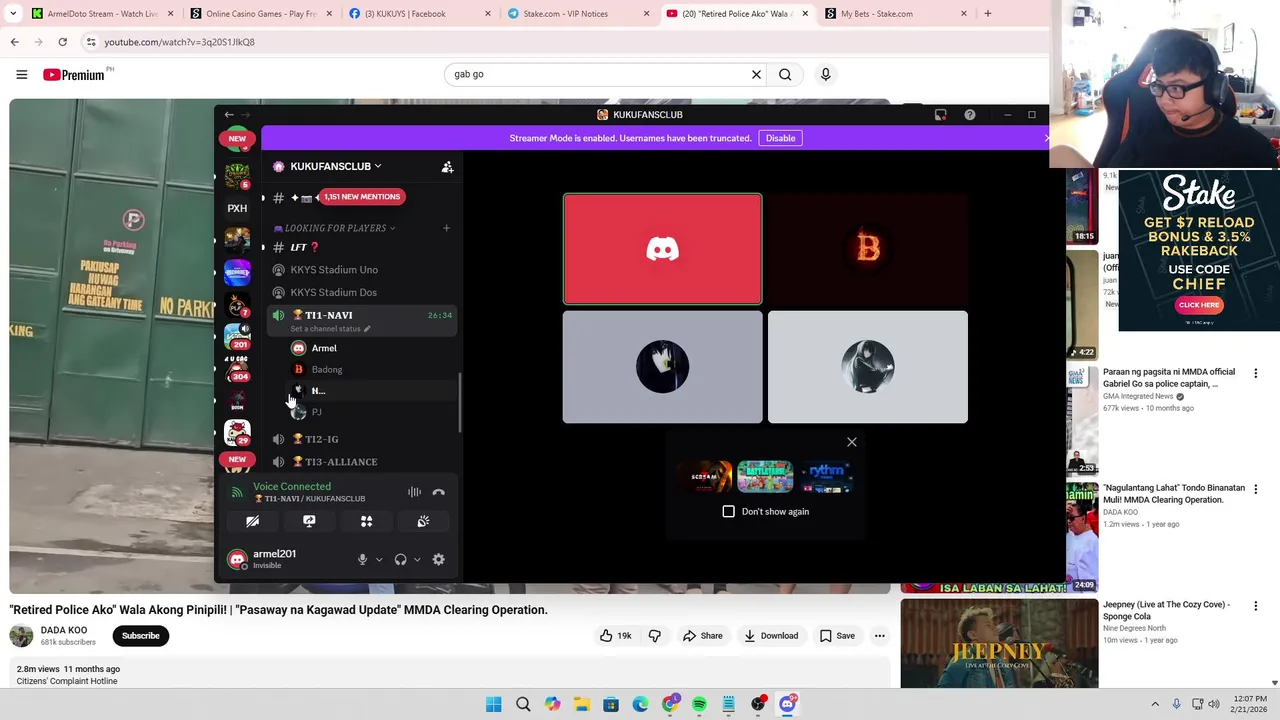The image size is (1280, 720).
Task: Jump to 1,151 new mentions
Action: coord(362,197)
